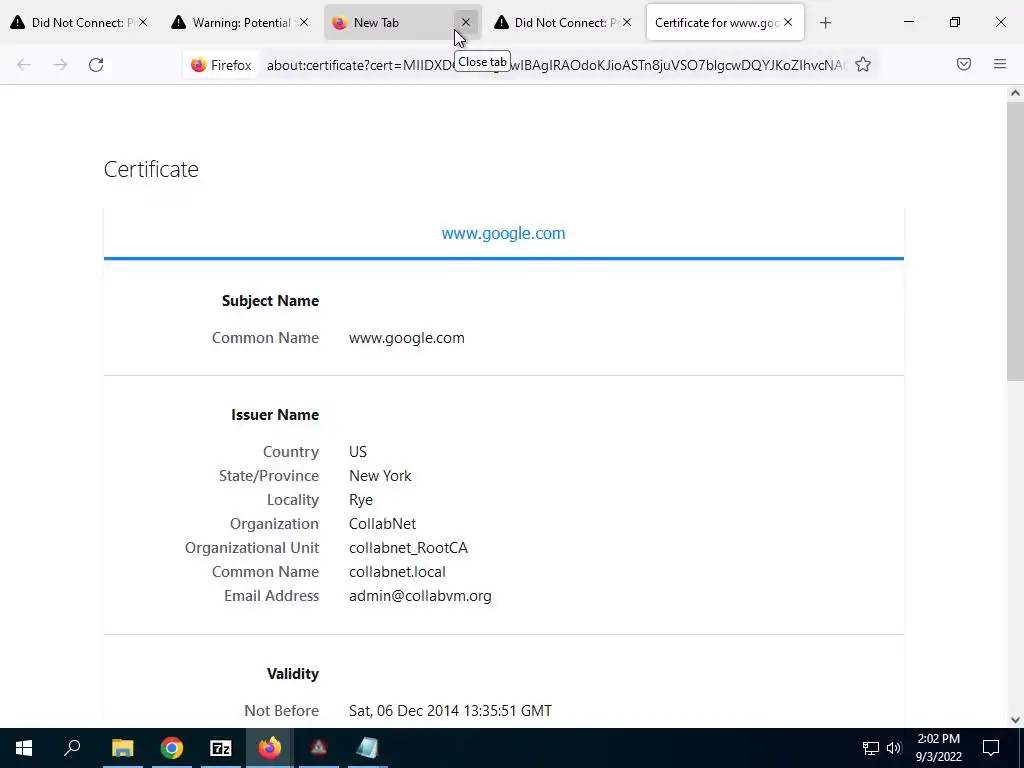The image size is (1024, 768).
Task: Click the Firefox taskbar icon
Action: (x=270, y=748)
